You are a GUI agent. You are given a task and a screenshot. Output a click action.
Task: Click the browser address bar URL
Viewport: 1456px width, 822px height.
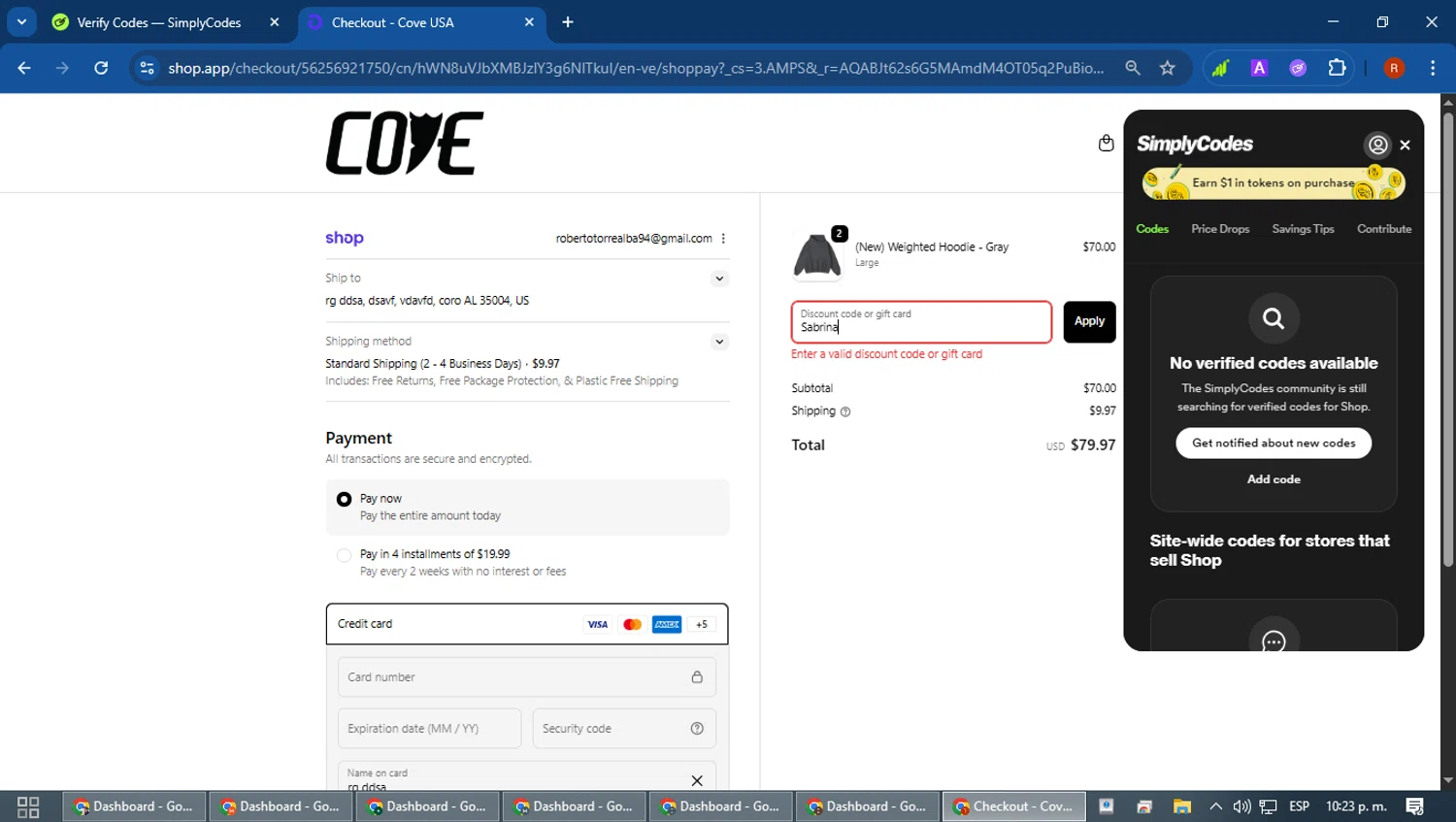(x=636, y=68)
